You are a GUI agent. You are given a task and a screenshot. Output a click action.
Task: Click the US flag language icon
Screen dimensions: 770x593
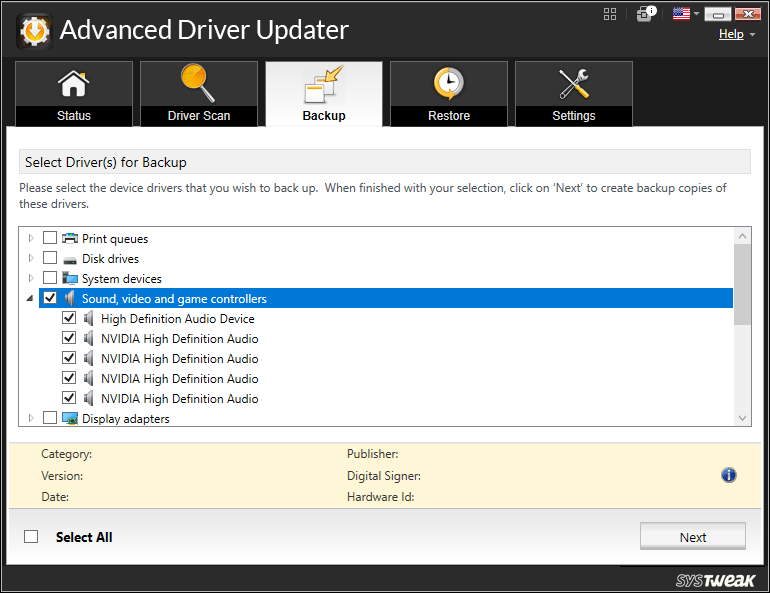pyautogui.click(x=681, y=14)
